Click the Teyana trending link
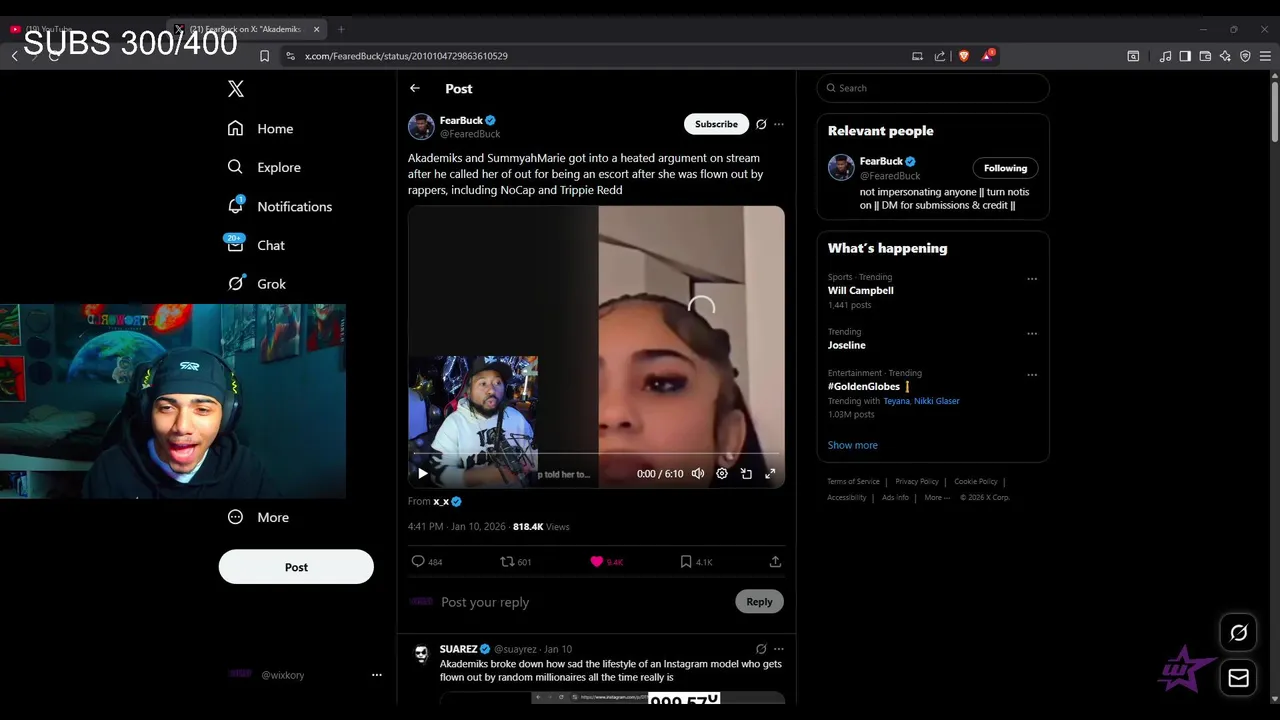This screenshot has height=720, width=1280. [x=896, y=401]
